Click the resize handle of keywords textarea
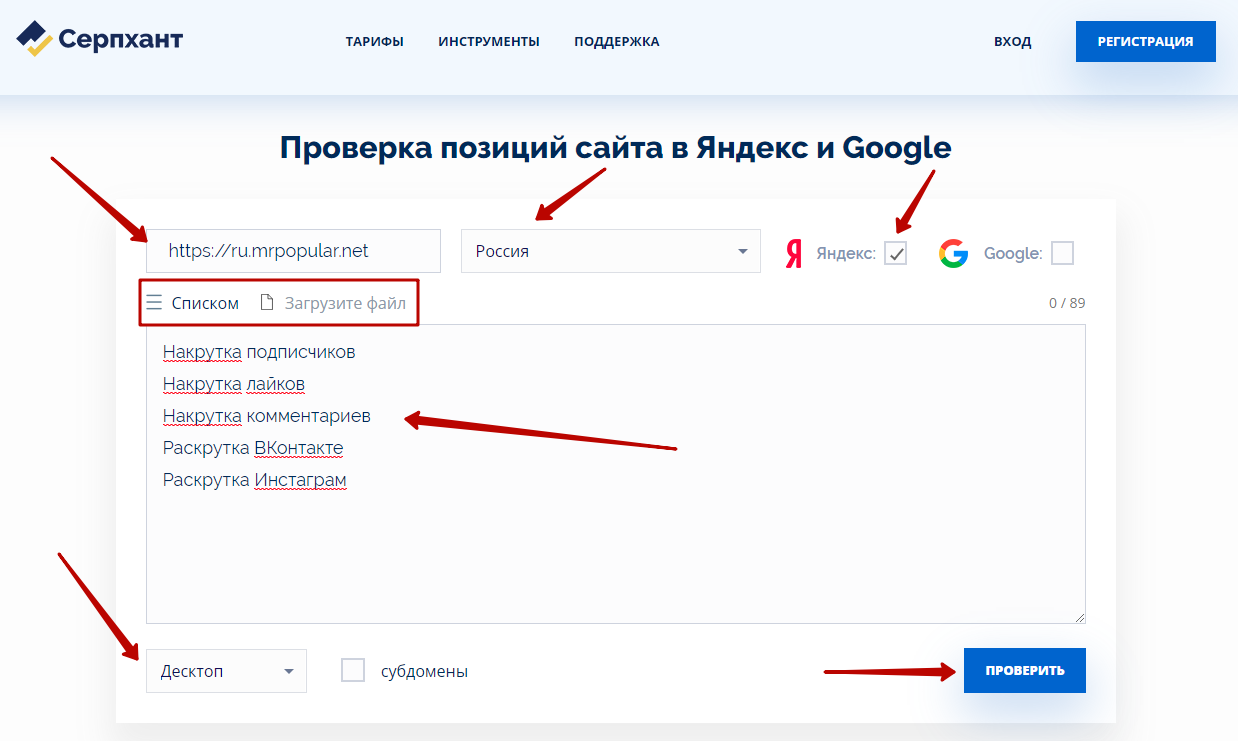This screenshot has height=741, width=1238. click(1079, 617)
